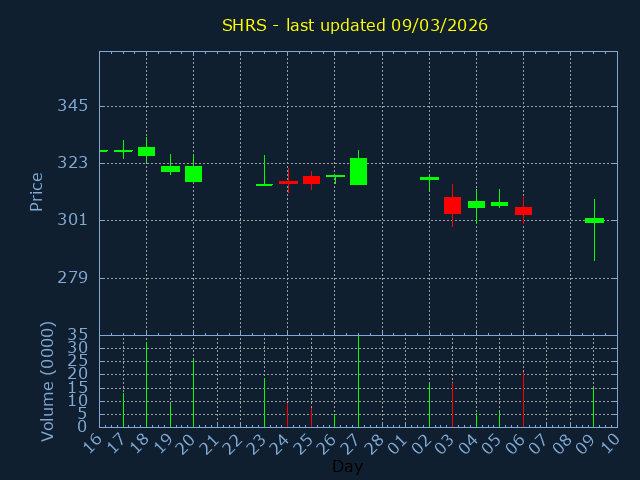Viewport: 640px width, 480px height.
Task: Click day label 21 on the x-axis
Action: coord(210,444)
